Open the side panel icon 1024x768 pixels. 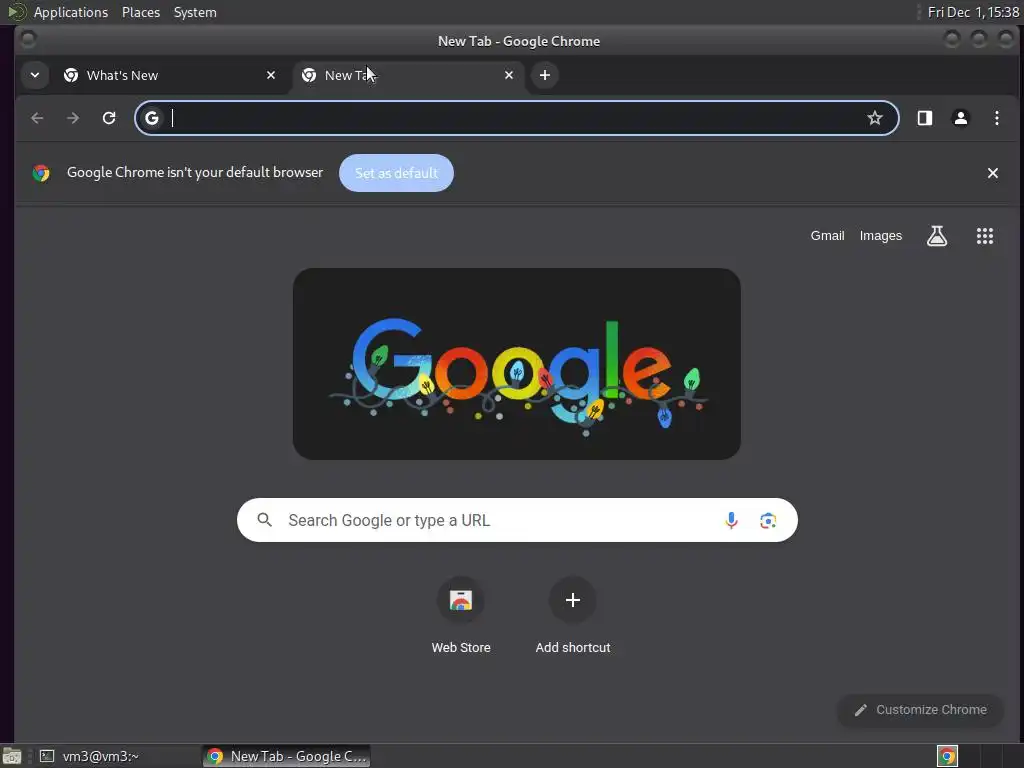[x=925, y=118]
